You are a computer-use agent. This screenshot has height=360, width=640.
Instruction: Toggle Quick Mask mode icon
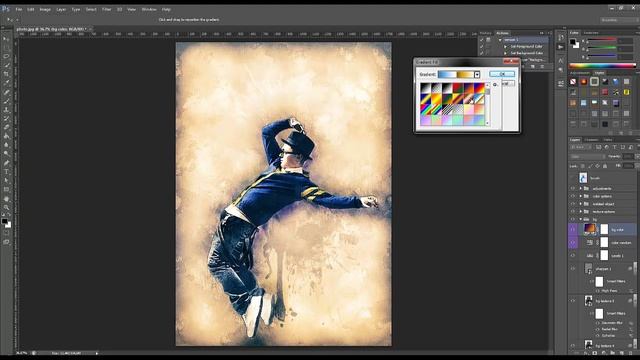[x=6, y=233]
